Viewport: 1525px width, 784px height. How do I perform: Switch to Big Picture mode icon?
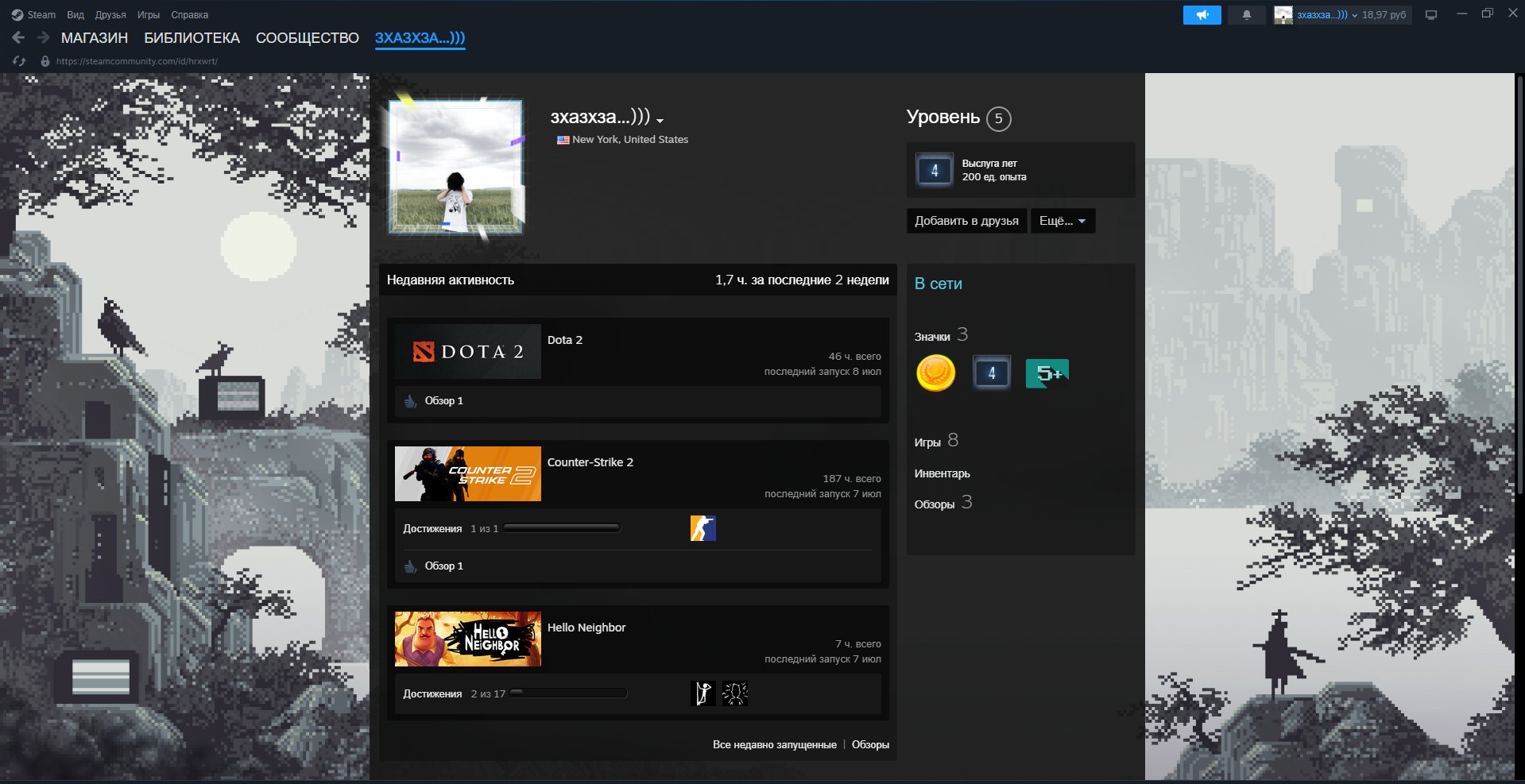tap(1431, 15)
